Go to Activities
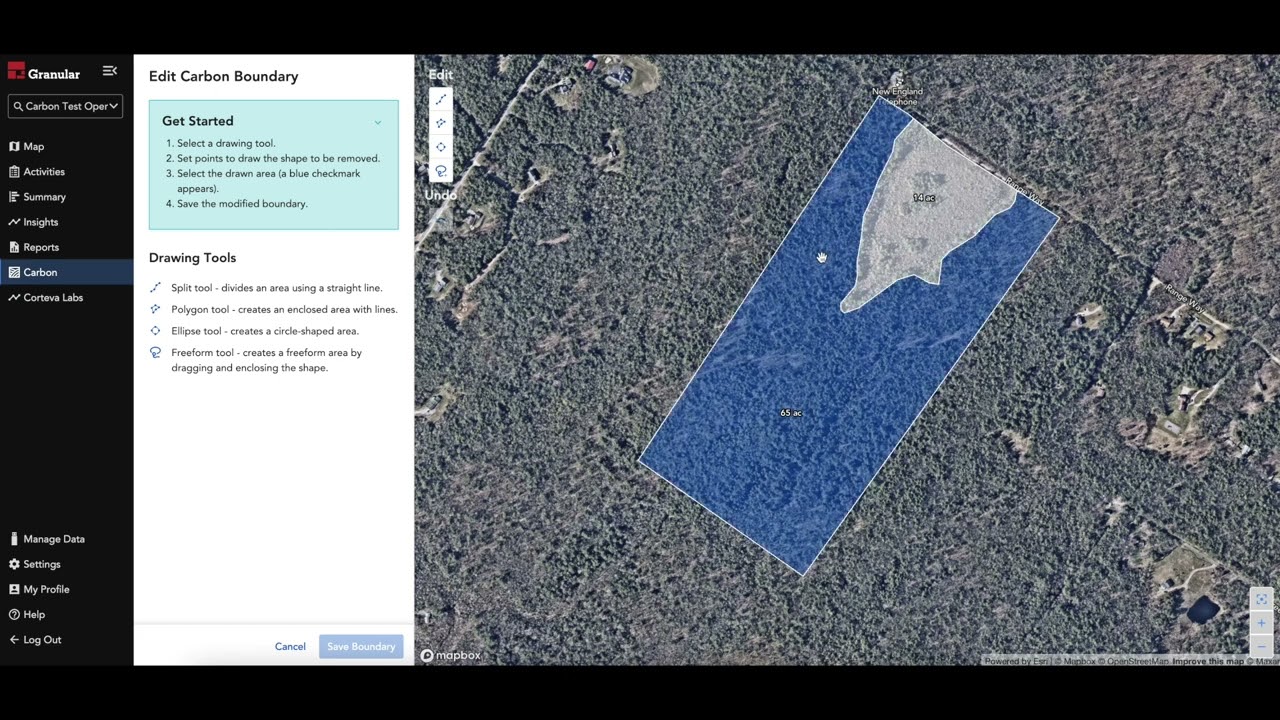Image resolution: width=1280 pixels, height=720 pixels. tap(66, 172)
